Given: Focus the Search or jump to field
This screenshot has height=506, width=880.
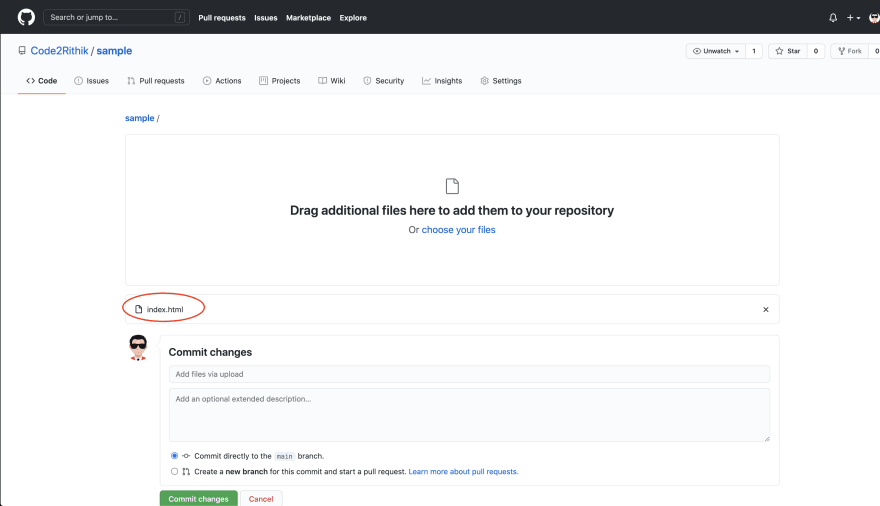Looking at the screenshot, I should [116, 17].
